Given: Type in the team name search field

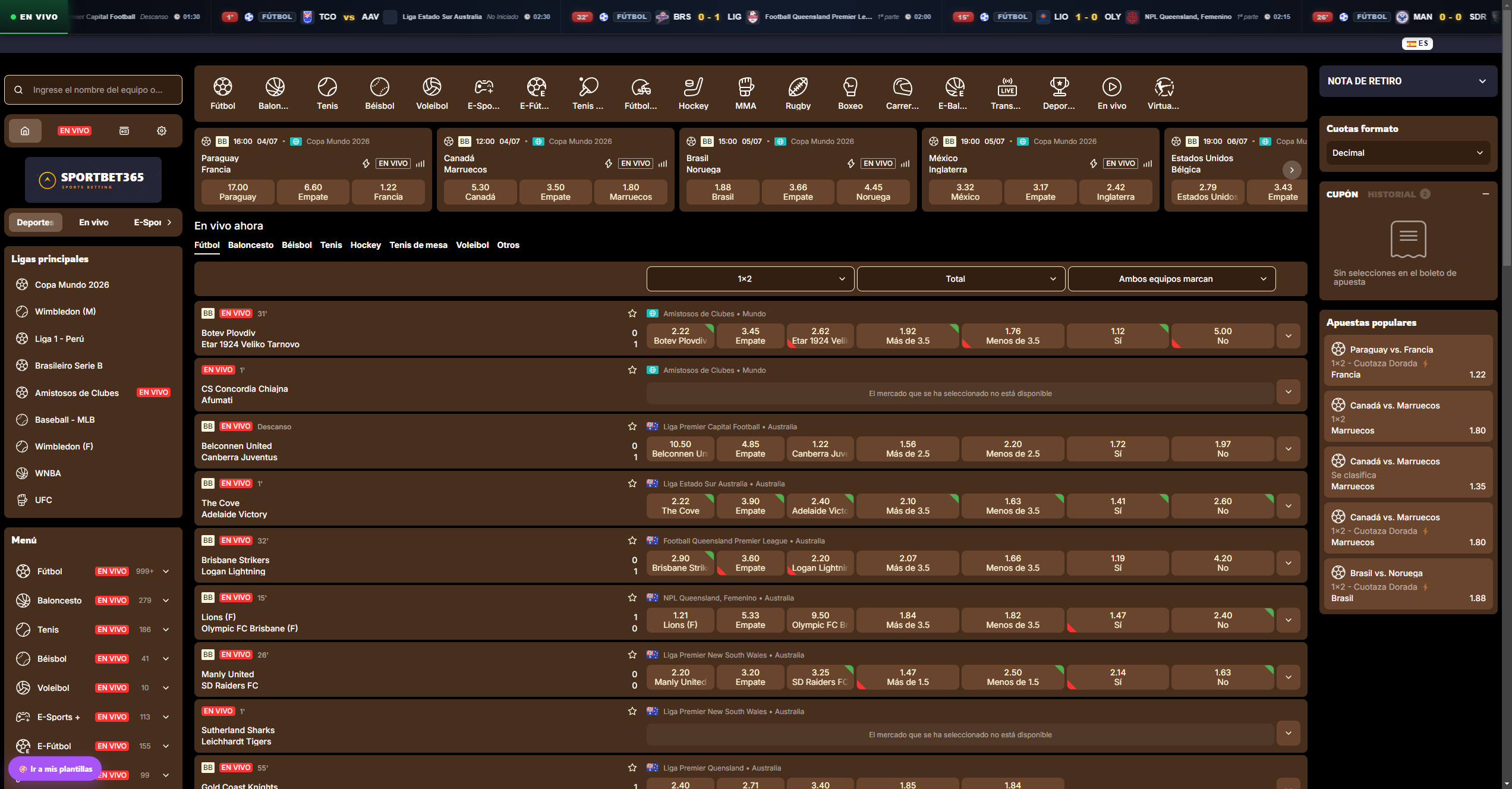Looking at the screenshot, I should coord(93,90).
